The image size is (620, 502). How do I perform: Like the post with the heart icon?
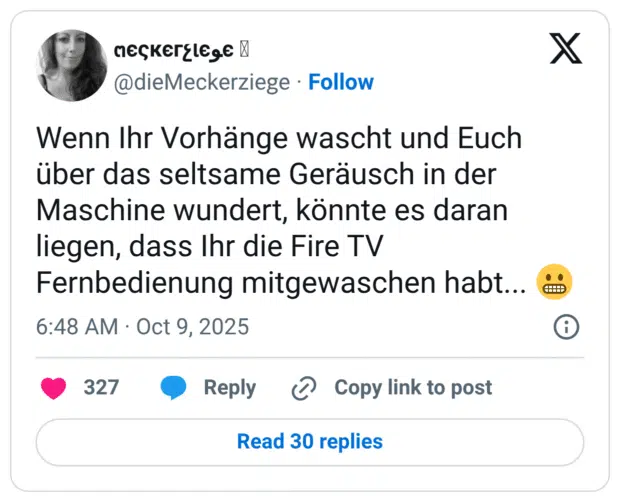(54, 387)
